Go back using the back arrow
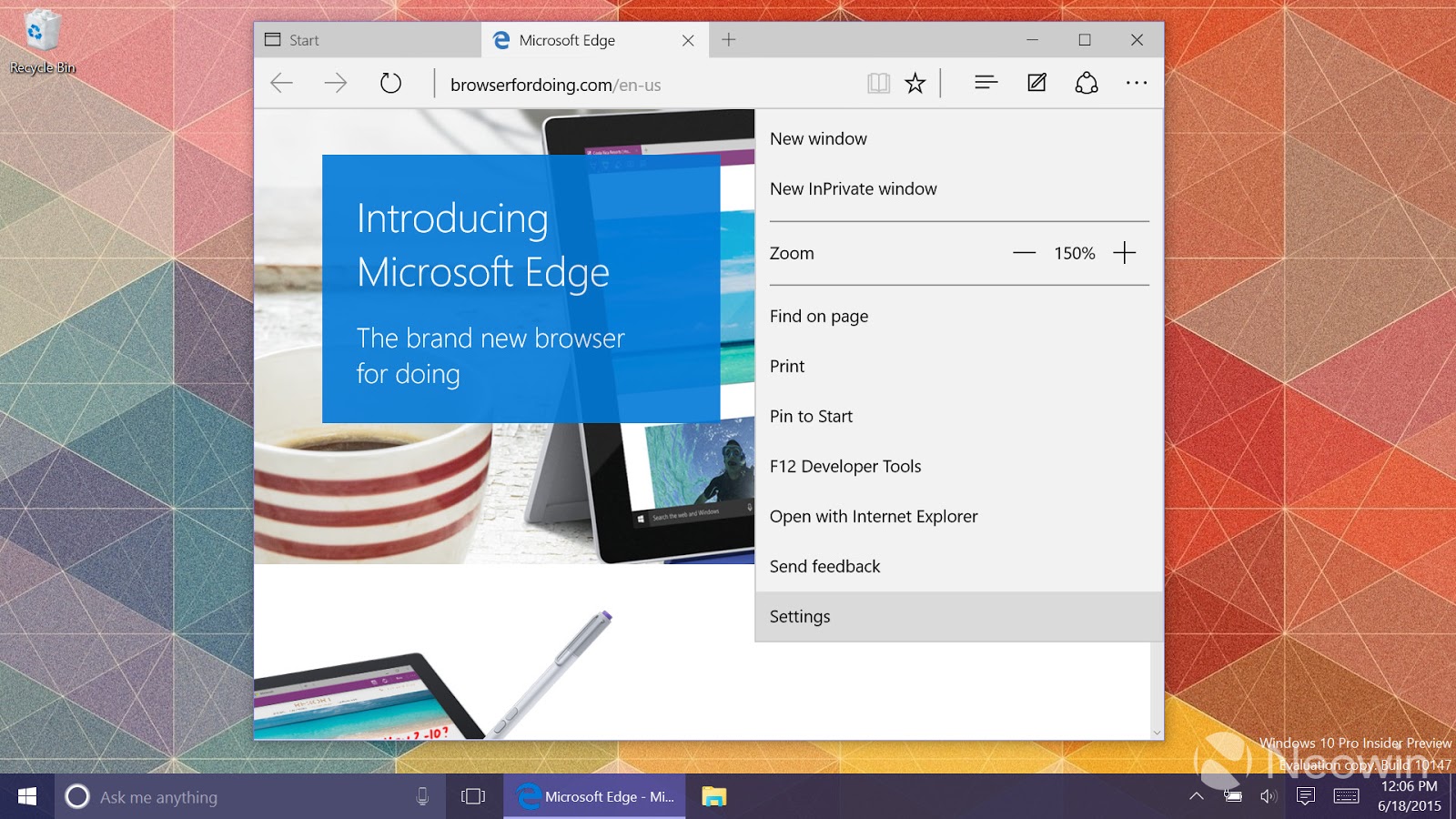Image resolution: width=1456 pixels, height=819 pixels. 282,84
